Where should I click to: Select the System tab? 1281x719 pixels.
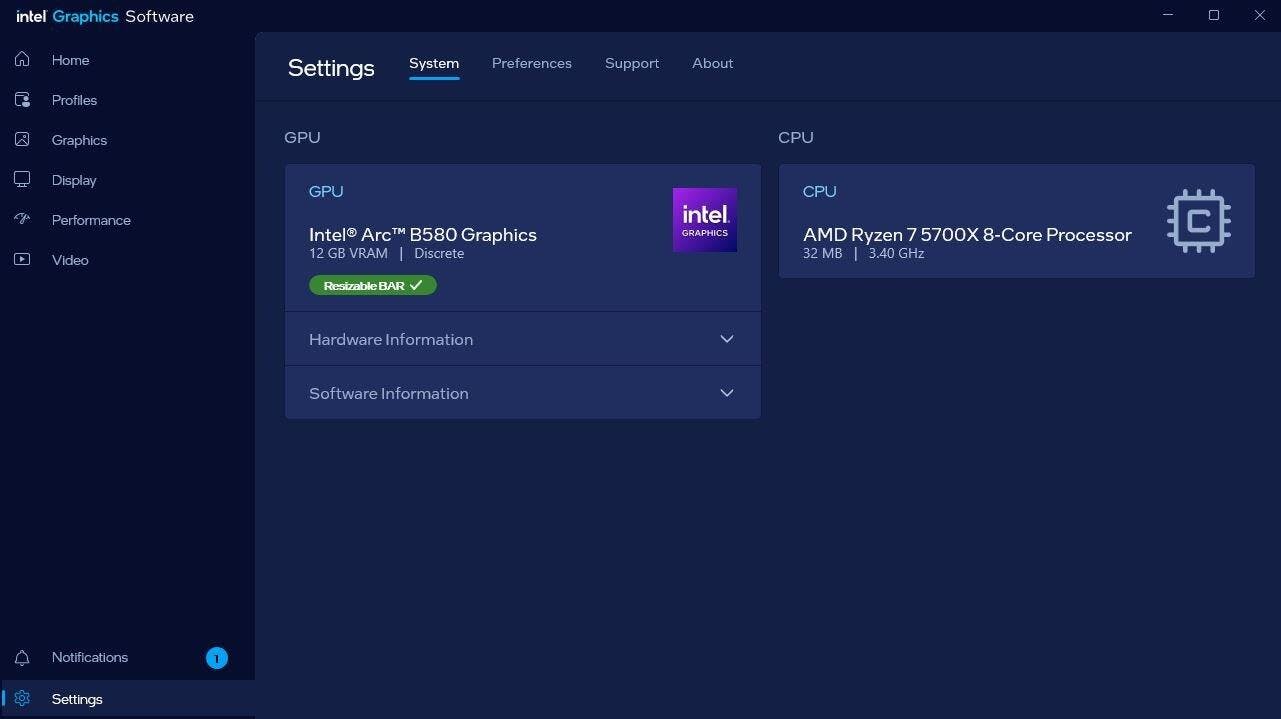tap(434, 63)
